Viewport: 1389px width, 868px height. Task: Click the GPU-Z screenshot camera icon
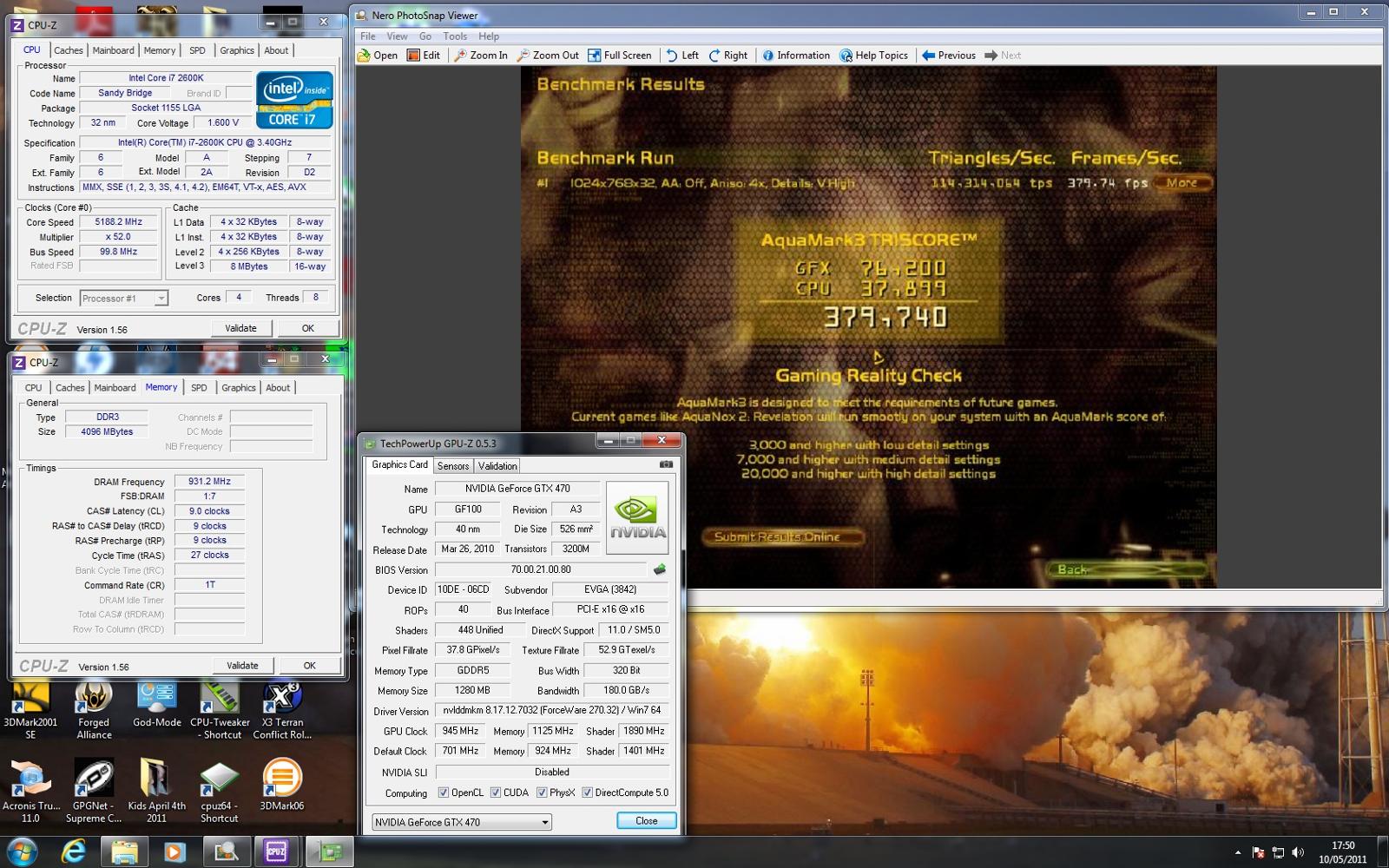coord(666,464)
